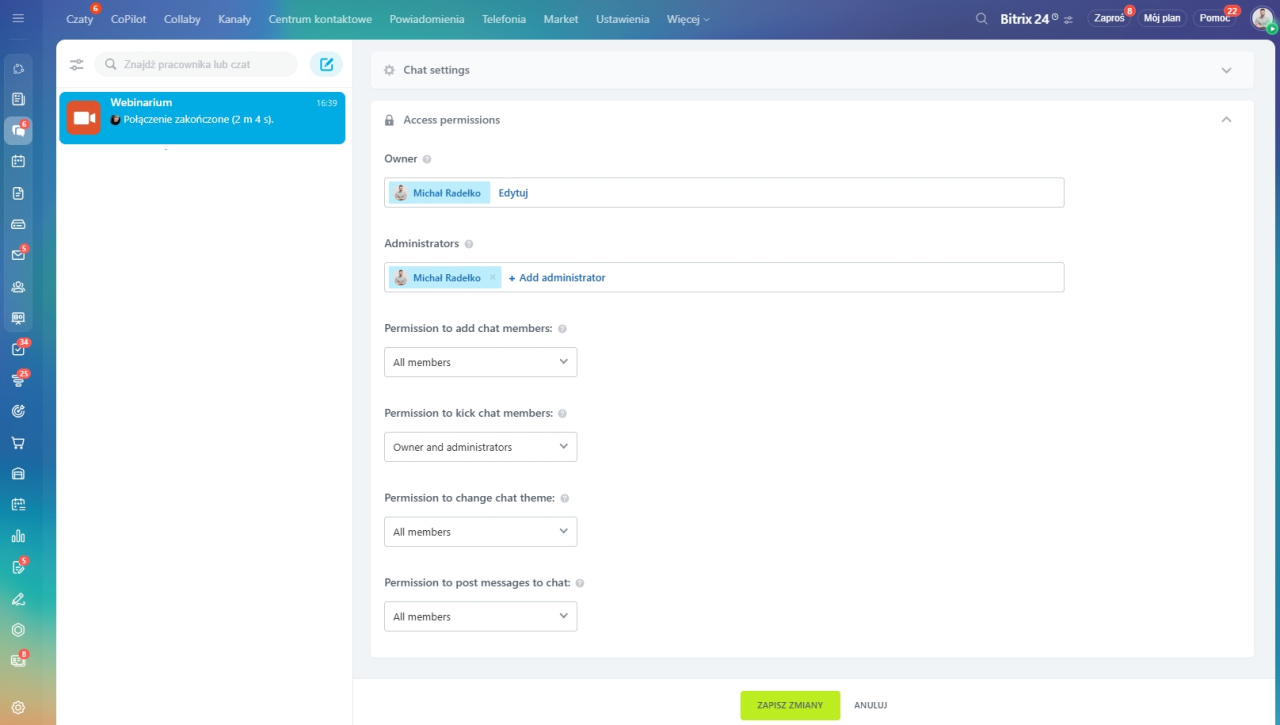Click help icon for post messages permission
1280x725 pixels.
(x=580, y=583)
